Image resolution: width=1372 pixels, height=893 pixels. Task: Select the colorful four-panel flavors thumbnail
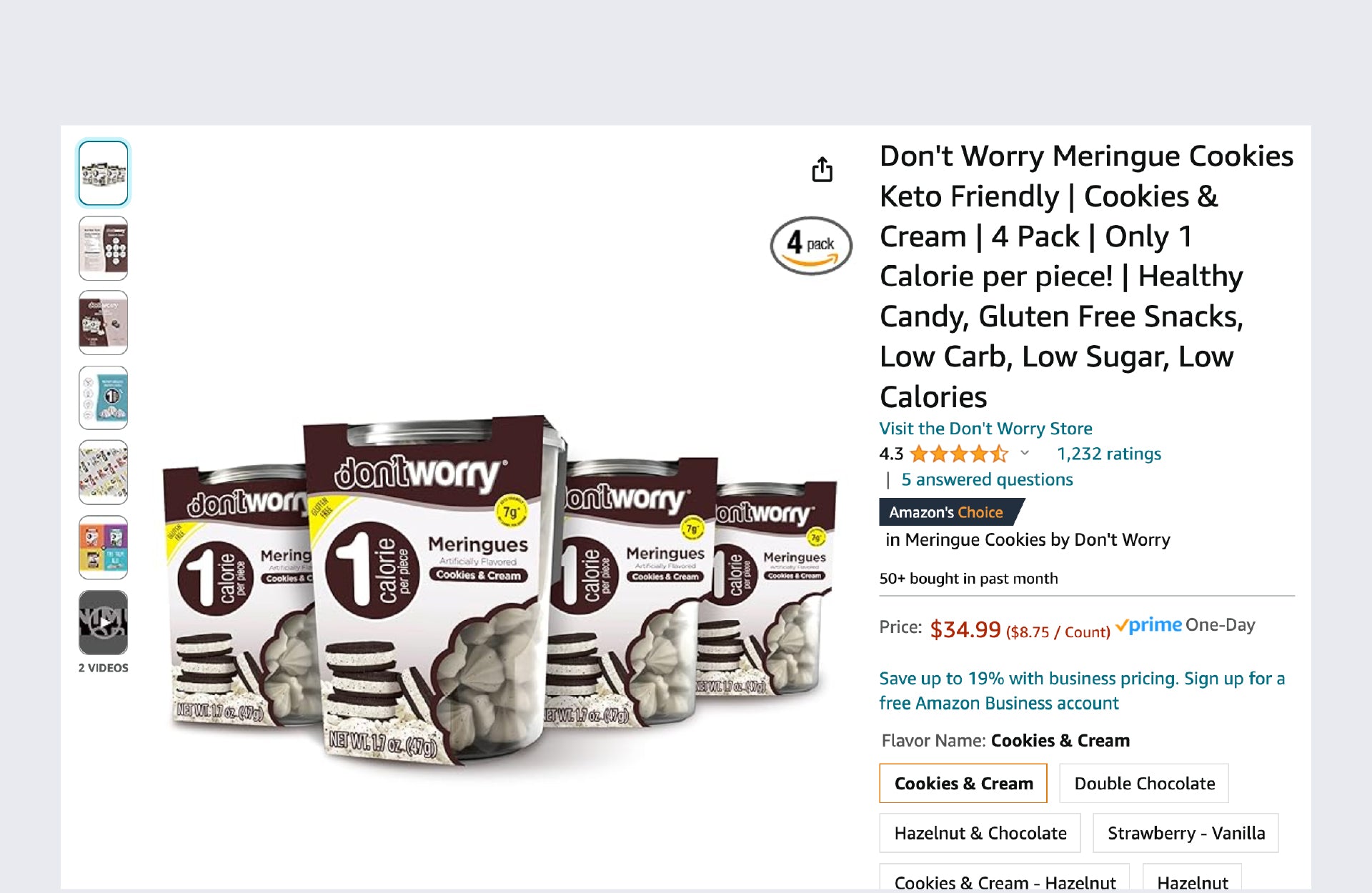click(104, 547)
